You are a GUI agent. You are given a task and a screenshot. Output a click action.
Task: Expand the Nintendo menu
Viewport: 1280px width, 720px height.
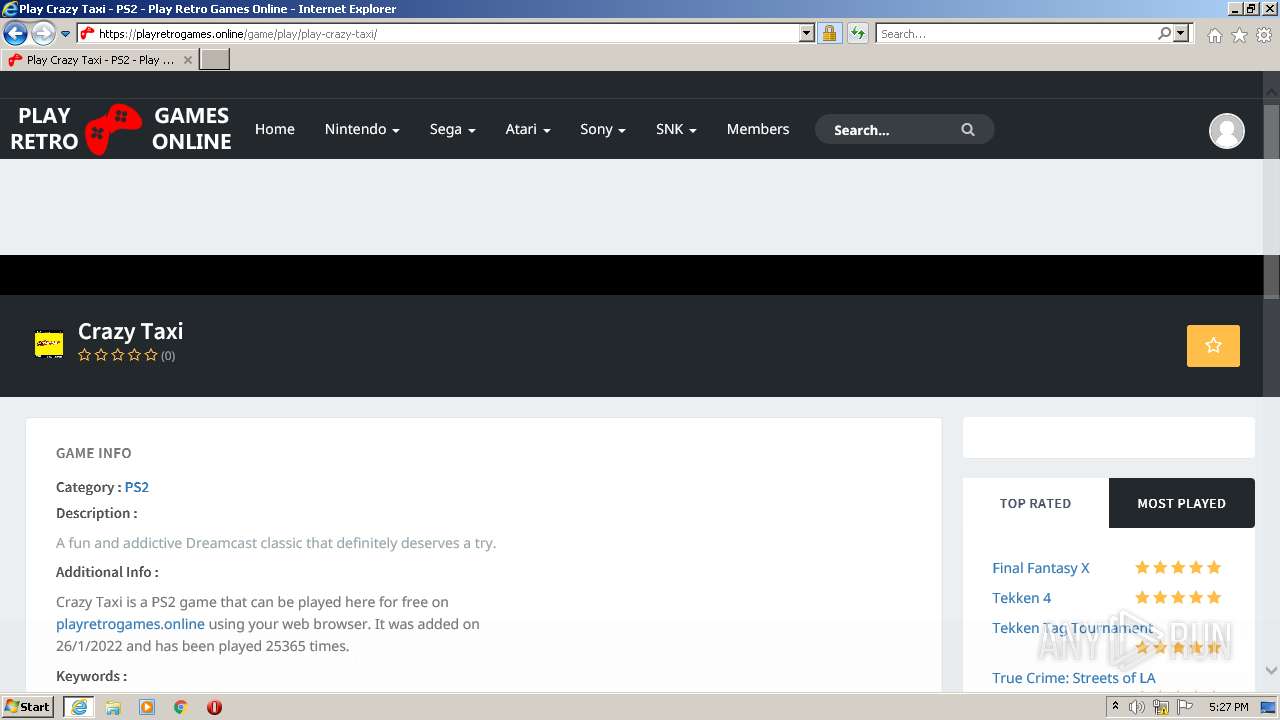362,129
